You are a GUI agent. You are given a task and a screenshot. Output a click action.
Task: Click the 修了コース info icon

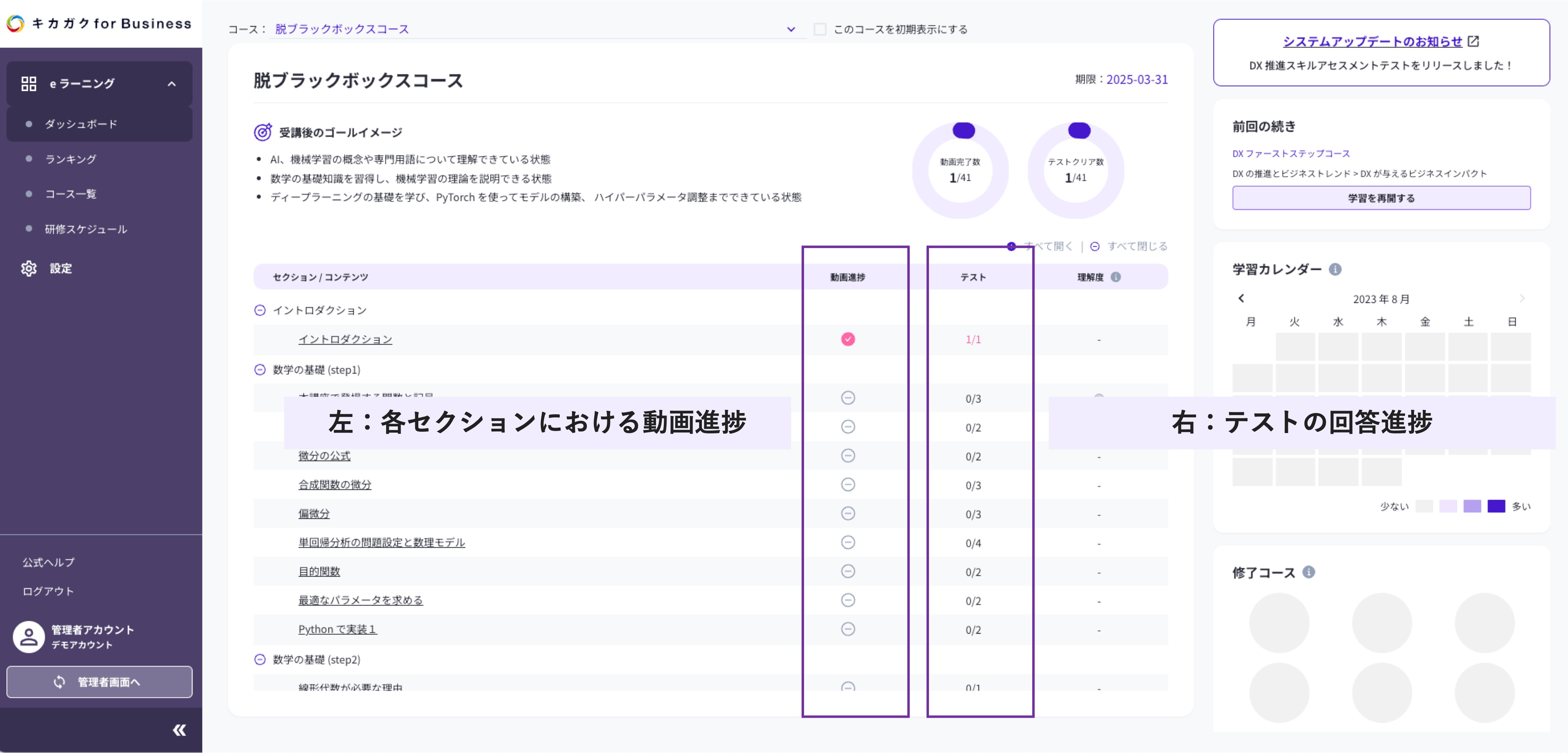click(1309, 572)
